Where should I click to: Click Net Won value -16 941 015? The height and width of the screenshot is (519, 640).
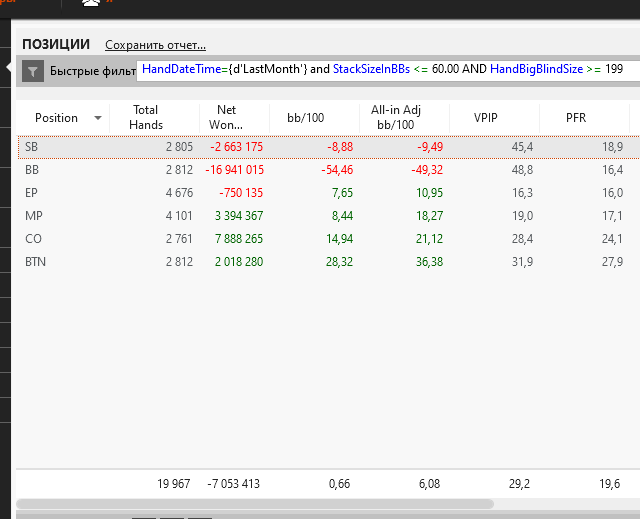(x=235, y=170)
